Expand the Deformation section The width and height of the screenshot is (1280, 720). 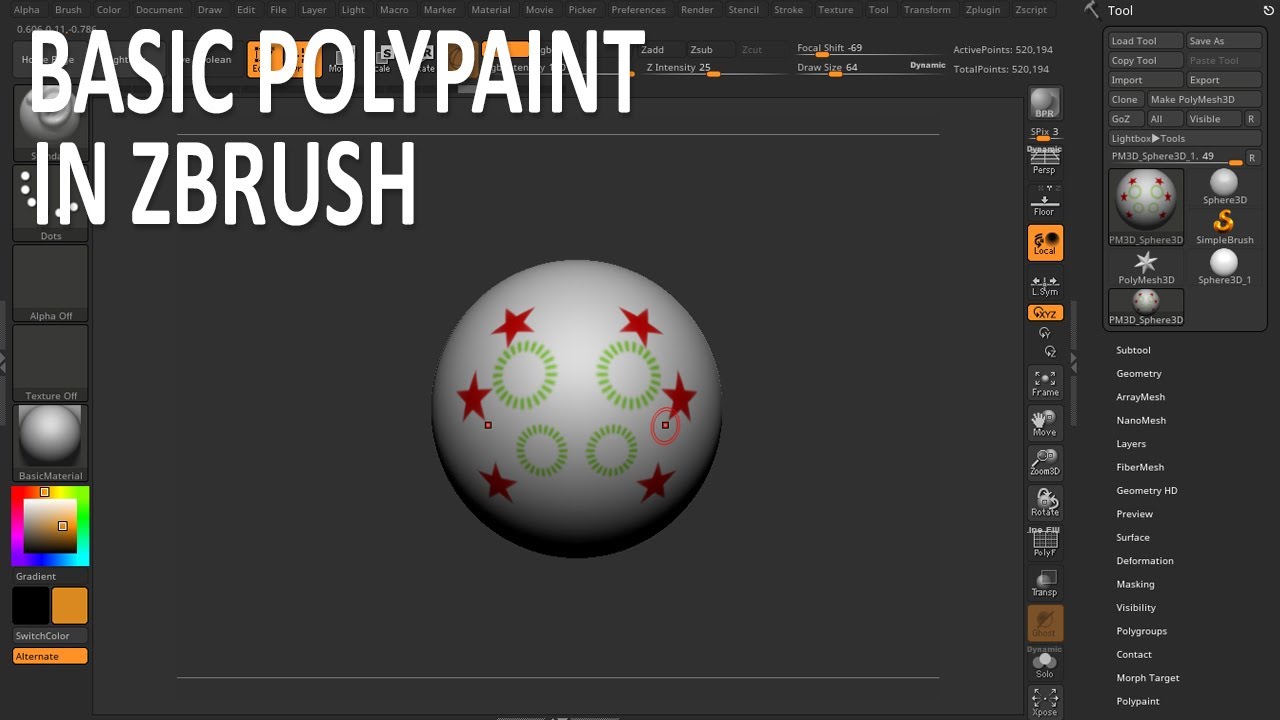tap(1145, 561)
